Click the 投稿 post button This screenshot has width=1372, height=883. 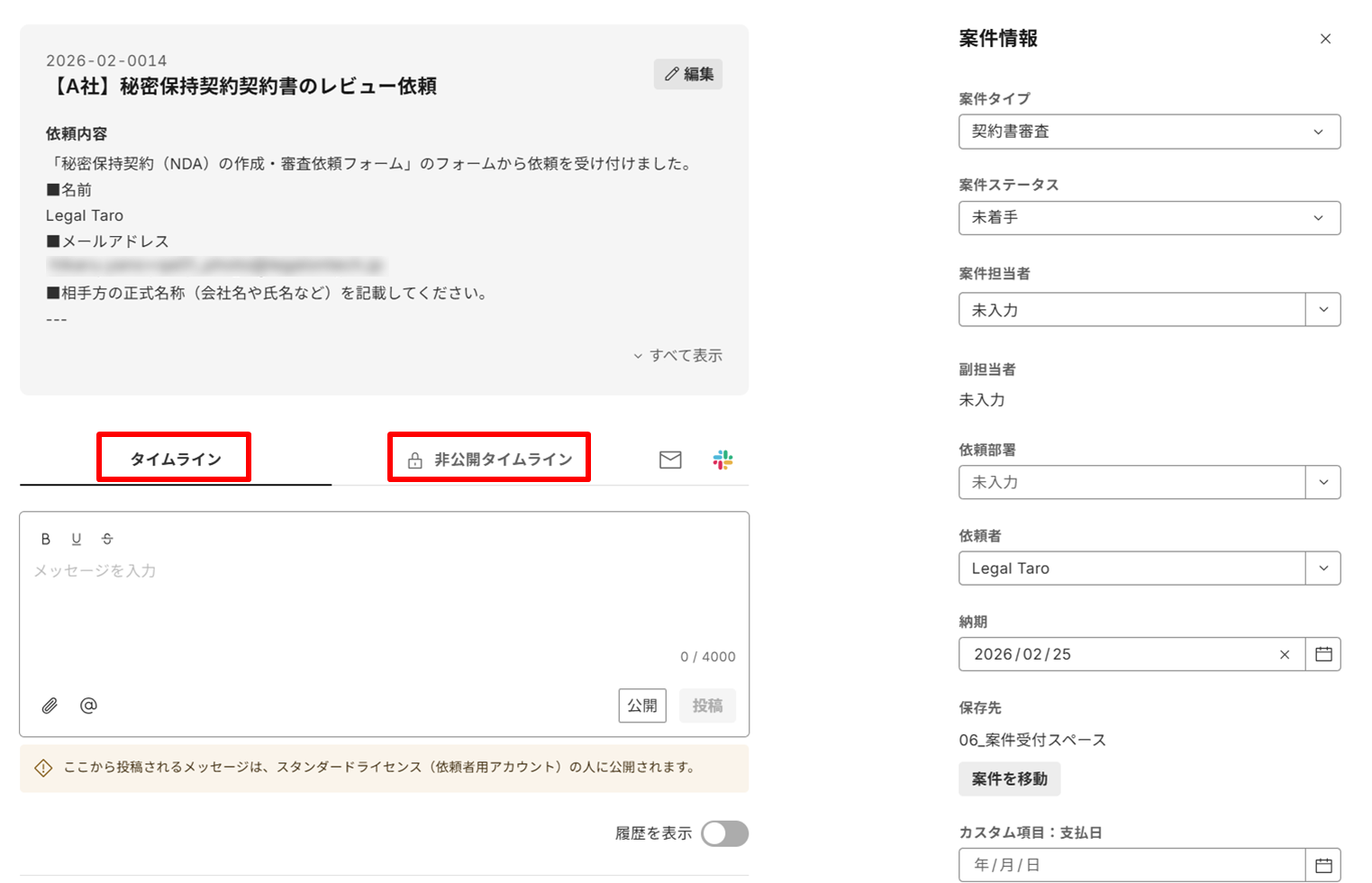[x=707, y=705]
